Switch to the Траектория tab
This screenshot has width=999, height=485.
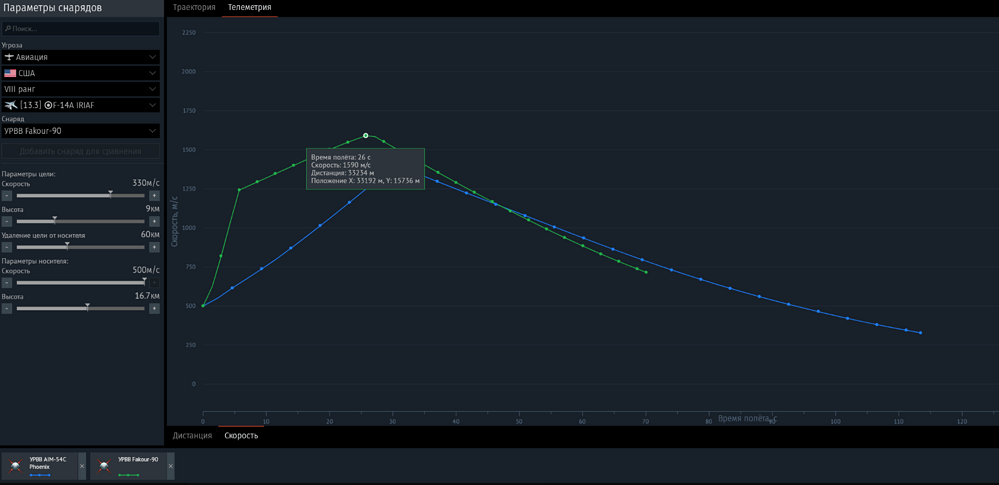tap(194, 8)
